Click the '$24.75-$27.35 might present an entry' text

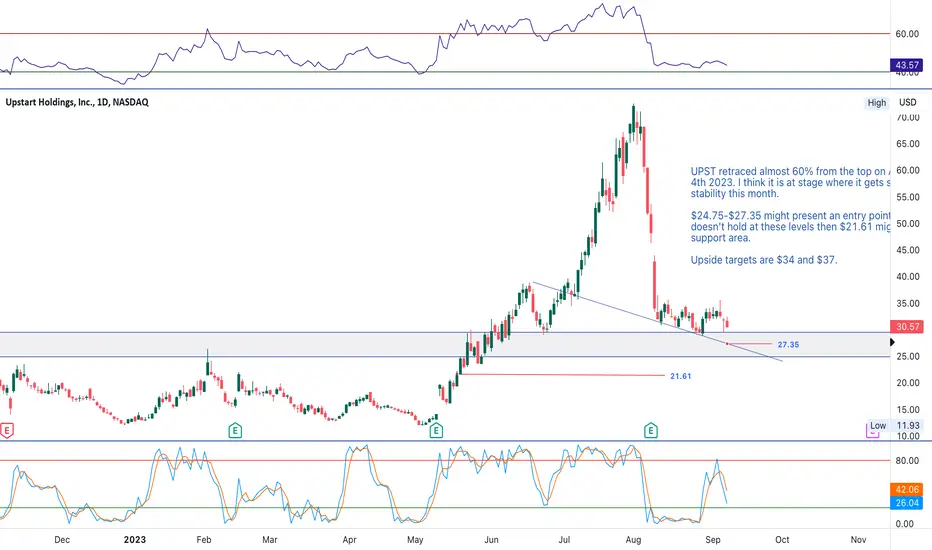click(x=790, y=227)
